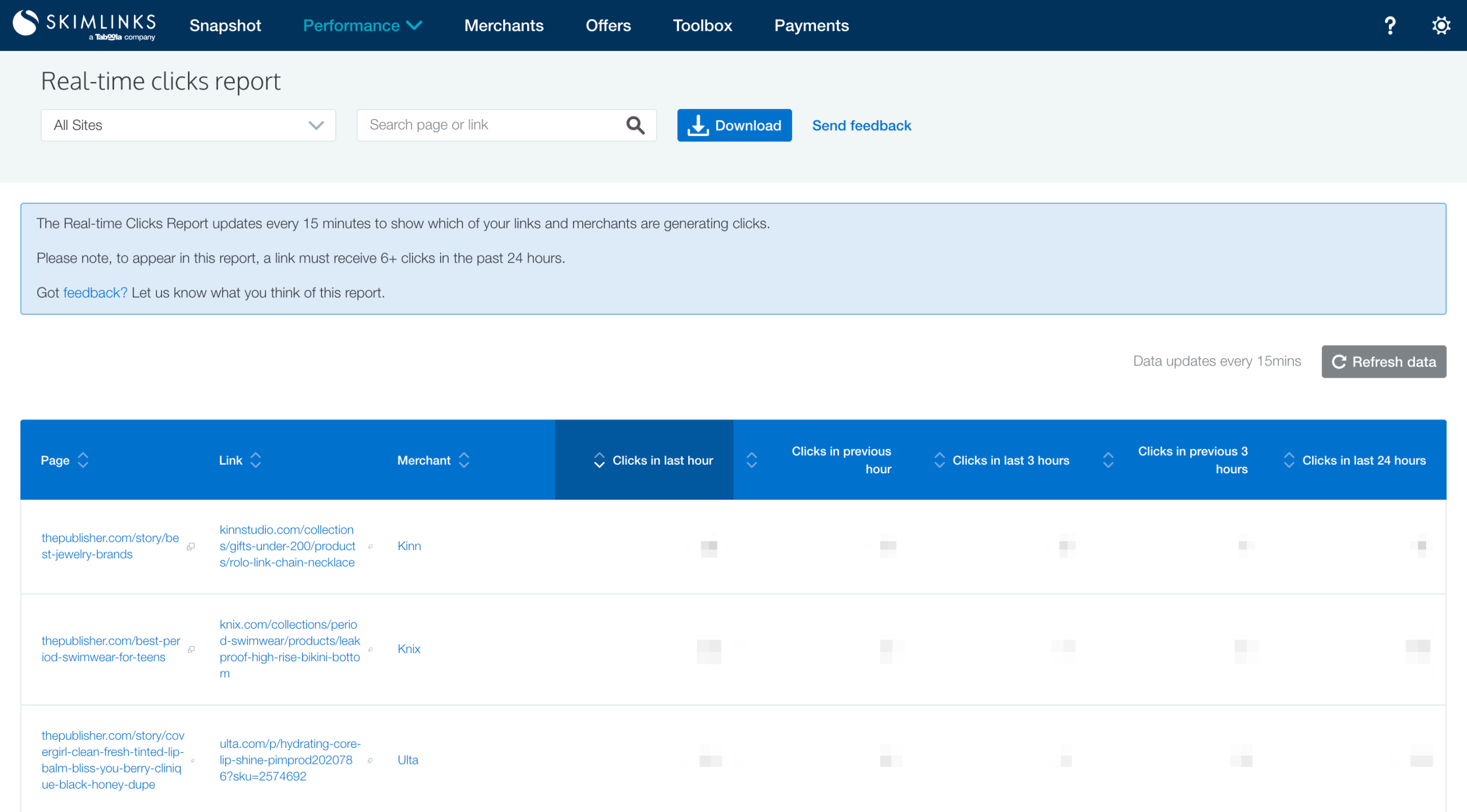Open external link icon beside best-jewelry-brands page
1467x812 pixels.
pyautogui.click(x=191, y=547)
